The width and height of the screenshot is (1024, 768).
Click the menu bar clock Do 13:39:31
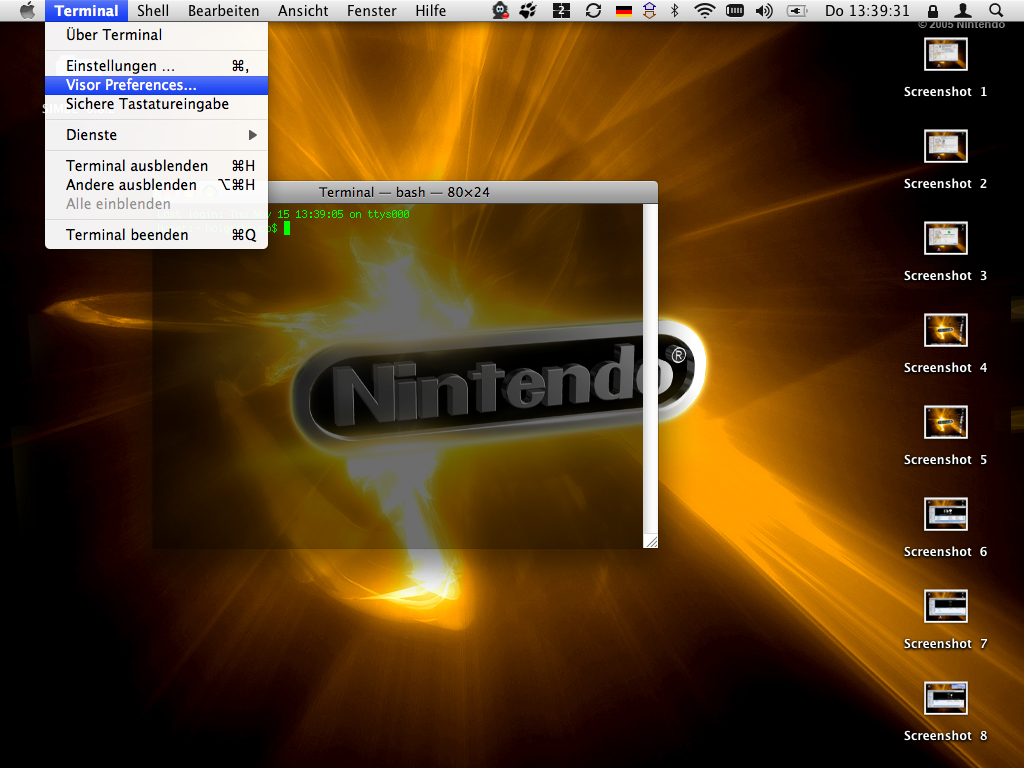[867, 10]
